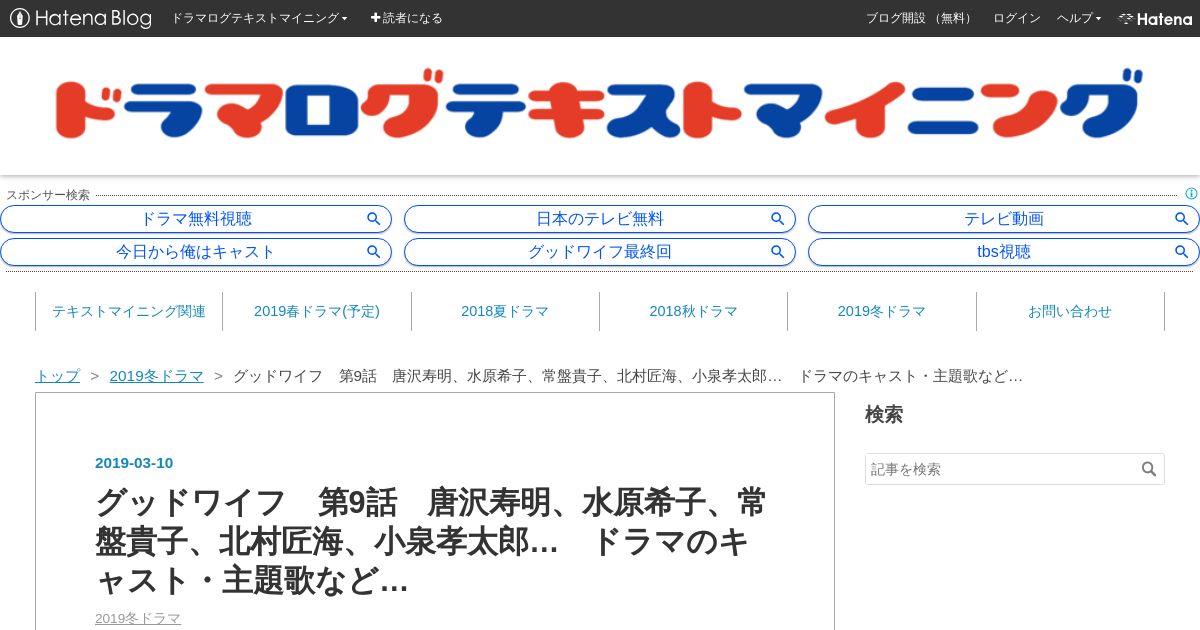Open お問い合わせ nav tab

1070,311
